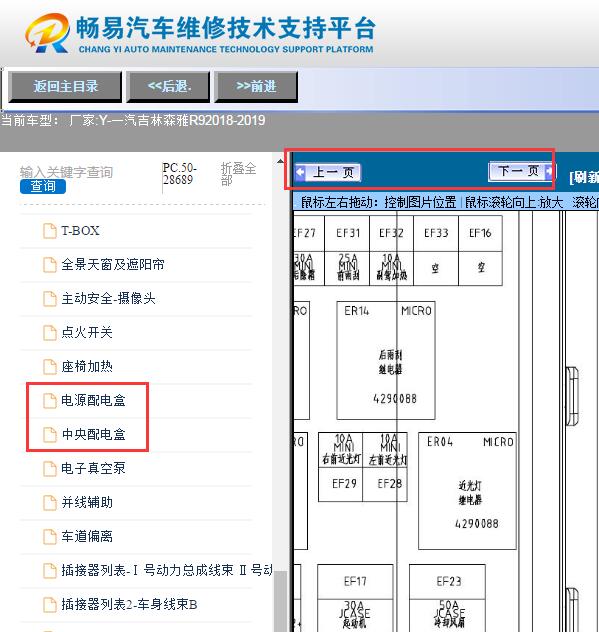Click document icon beside 电子真空泵

pos(50,468)
